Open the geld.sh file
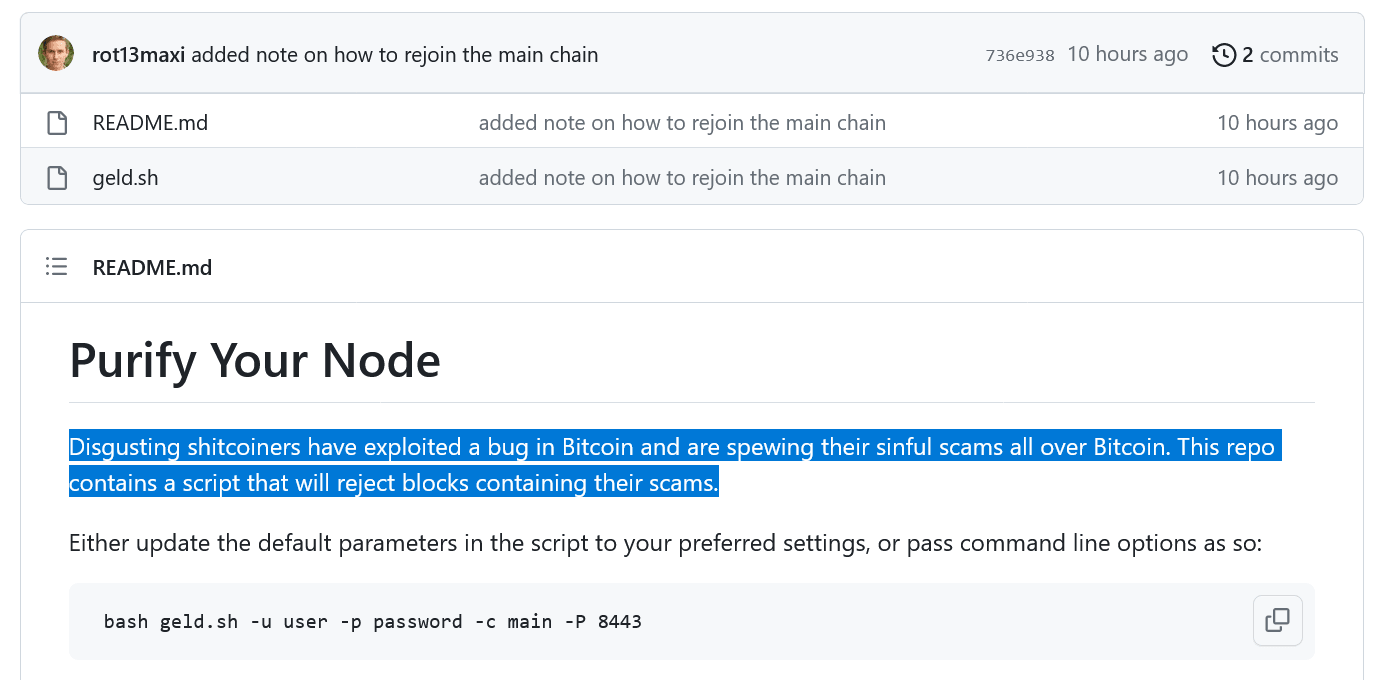The width and height of the screenshot is (1383, 680). tap(125, 178)
